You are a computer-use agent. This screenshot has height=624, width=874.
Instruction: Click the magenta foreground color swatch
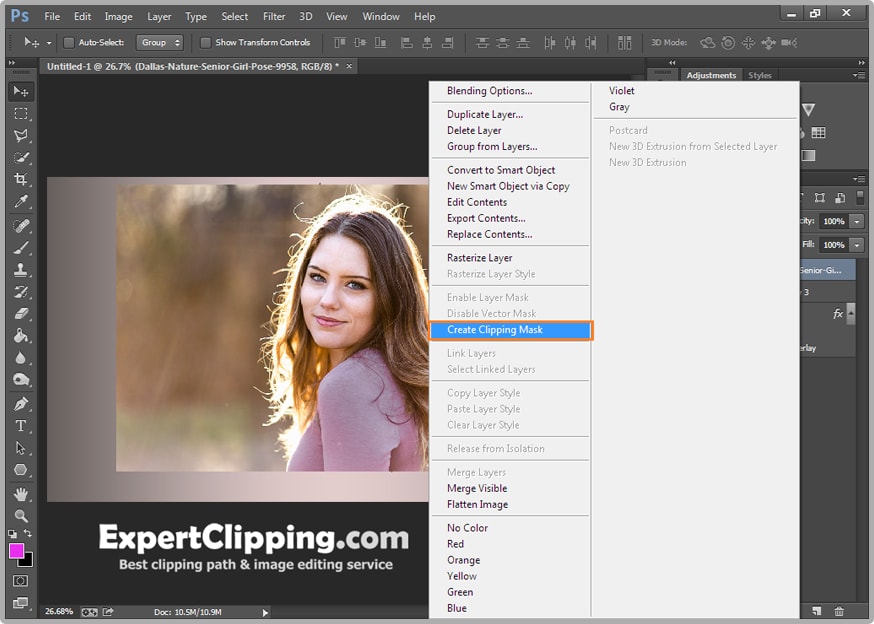pyautogui.click(x=17, y=551)
